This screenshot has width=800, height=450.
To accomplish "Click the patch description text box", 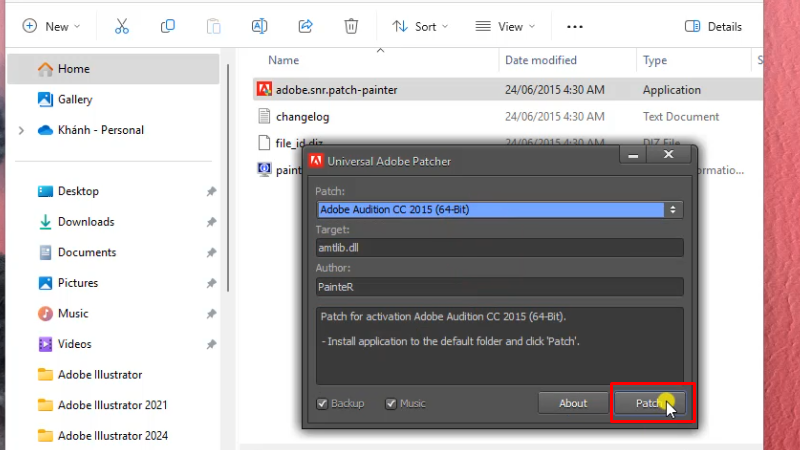I will point(499,345).
